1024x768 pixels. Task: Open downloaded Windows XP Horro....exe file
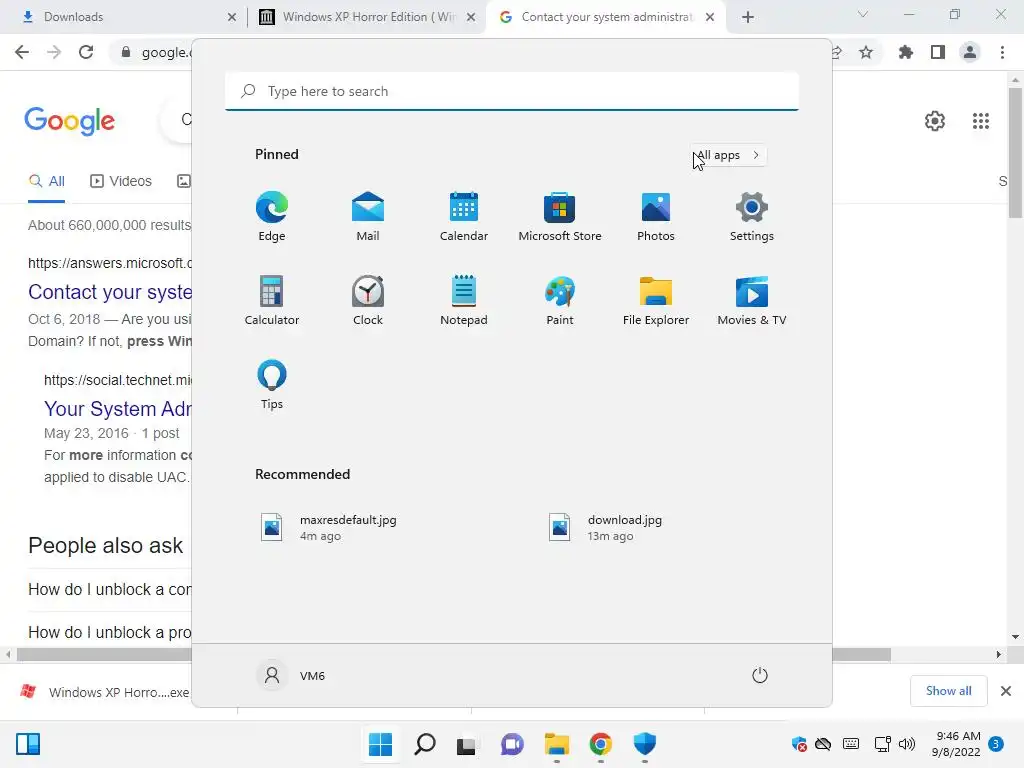[x=104, y=692]
